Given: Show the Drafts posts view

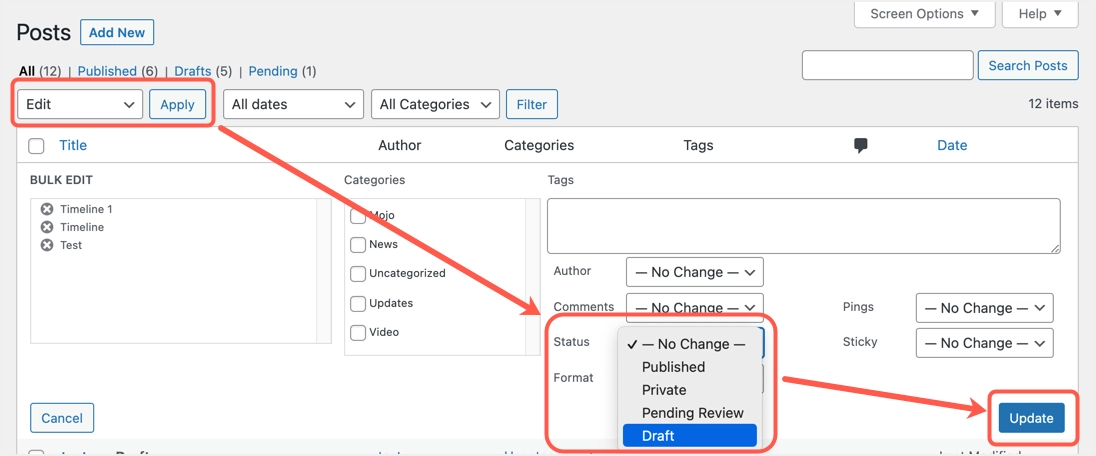Looking at the screenshot, I should 192,71.
